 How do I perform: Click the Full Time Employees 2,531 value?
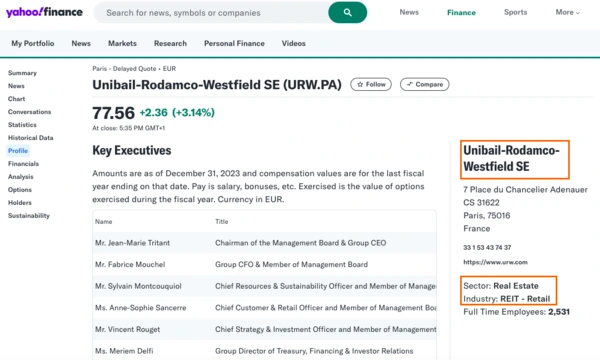559,312
